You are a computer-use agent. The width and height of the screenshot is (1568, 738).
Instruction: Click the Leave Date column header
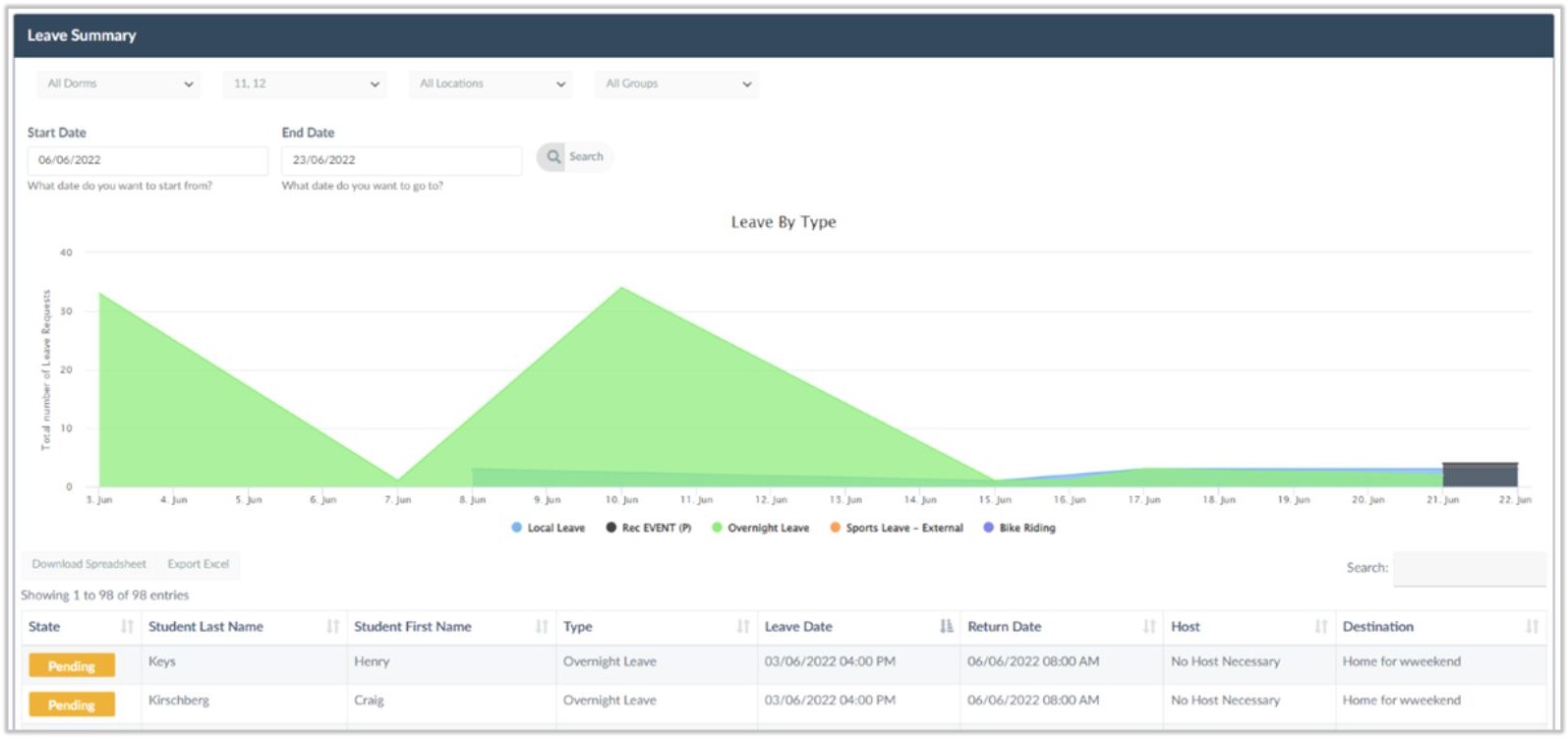pyautogui.click(x=858, y=627)
